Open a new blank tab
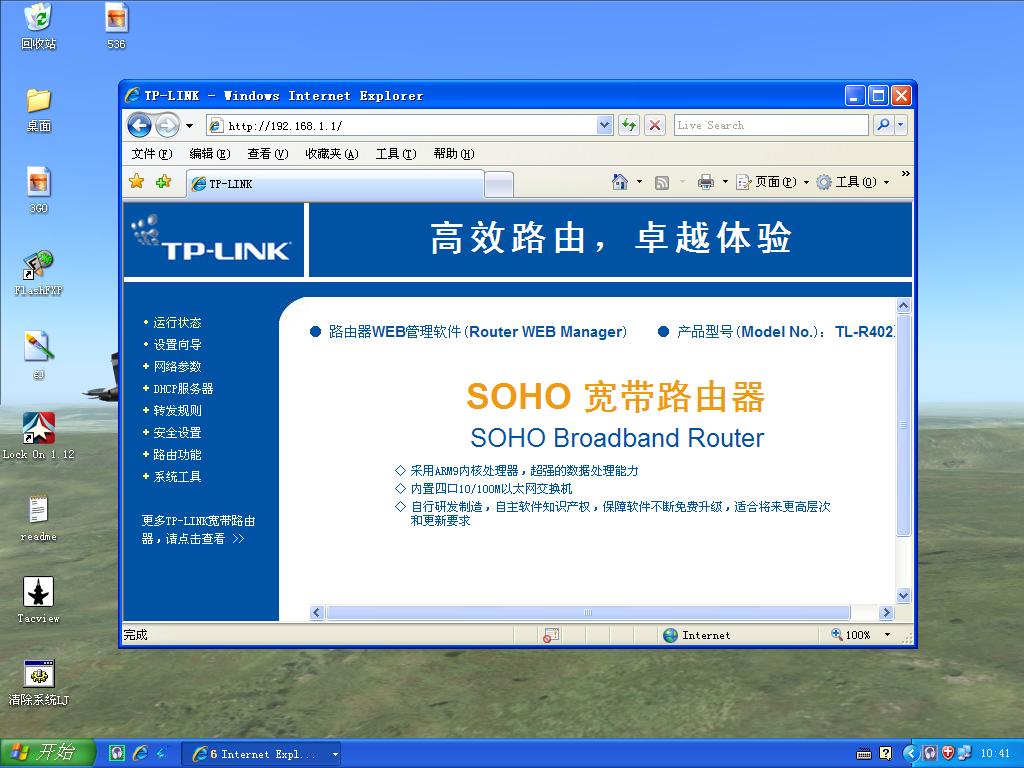 click(x=499, y=184)
